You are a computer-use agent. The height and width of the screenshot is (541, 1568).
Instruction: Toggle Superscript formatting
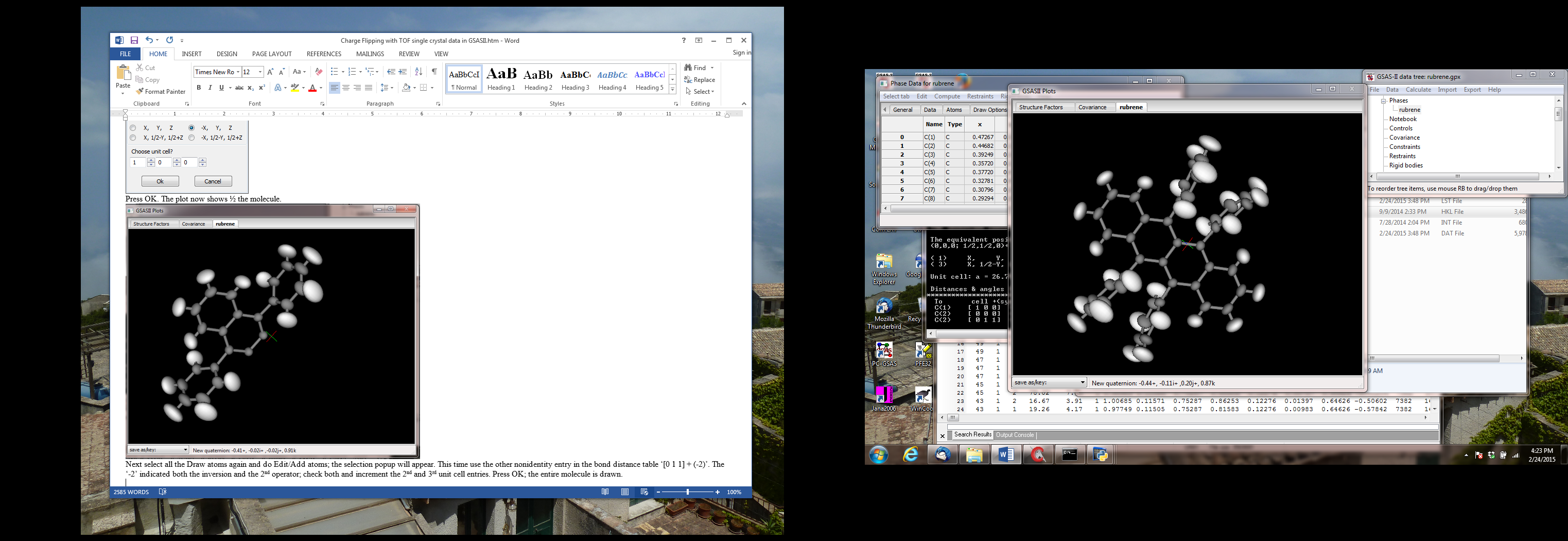263,88
